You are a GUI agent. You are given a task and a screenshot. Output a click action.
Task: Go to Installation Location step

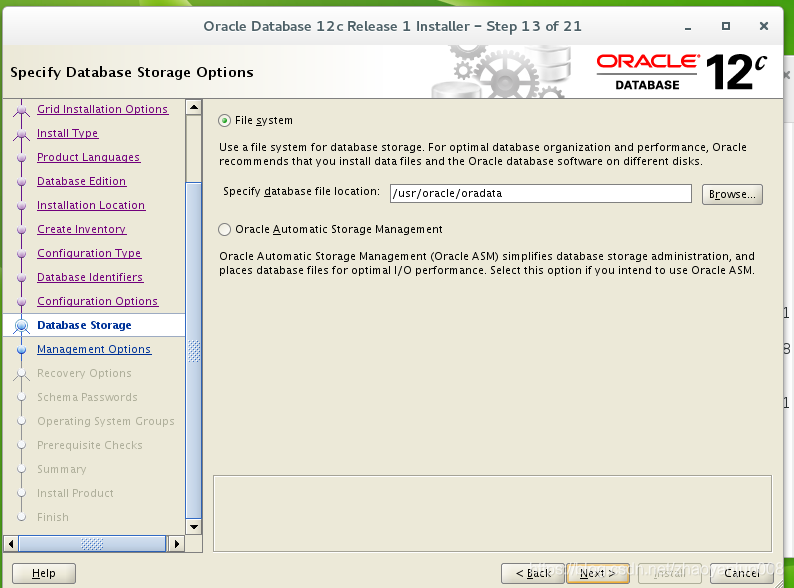(91, 205)
